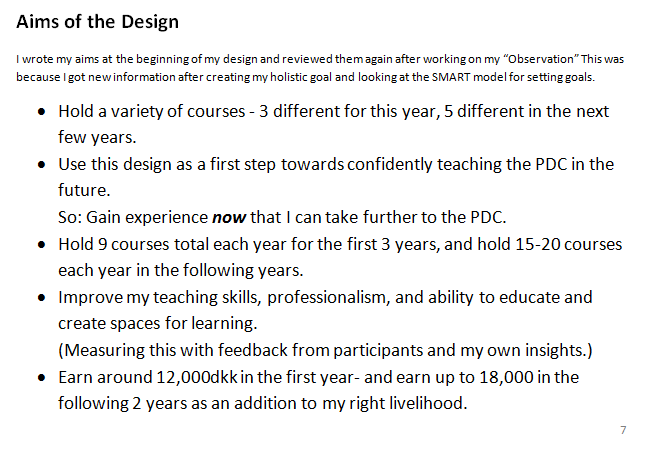This screenshot has height=457, width=645.
Task: Click the page number 7
Action: (x=623, y=430)
